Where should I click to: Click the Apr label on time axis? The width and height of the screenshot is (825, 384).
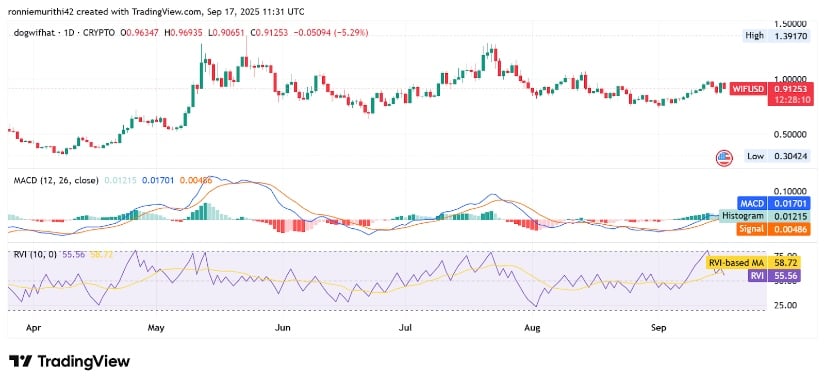pyautogui.click(x=33, y=328)
